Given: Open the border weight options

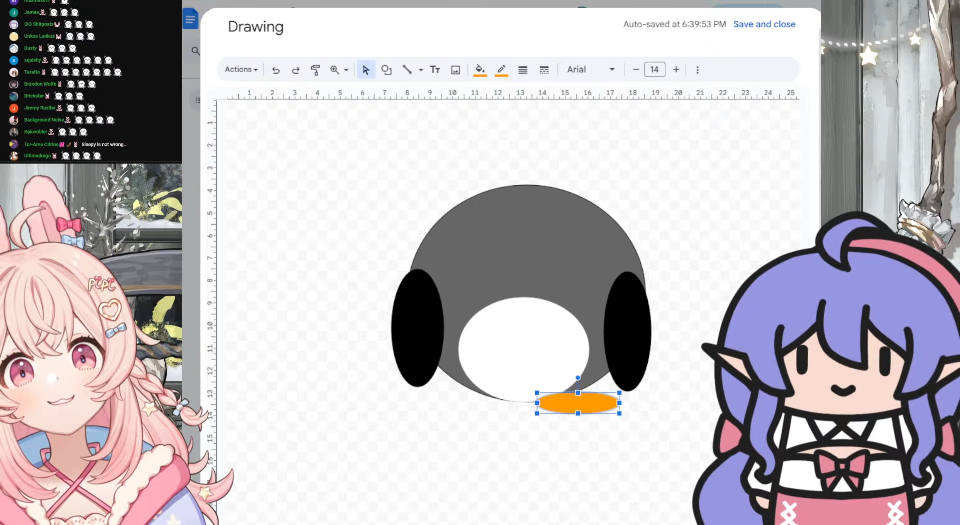Looking at the screenshot, I should click(523, 70).
